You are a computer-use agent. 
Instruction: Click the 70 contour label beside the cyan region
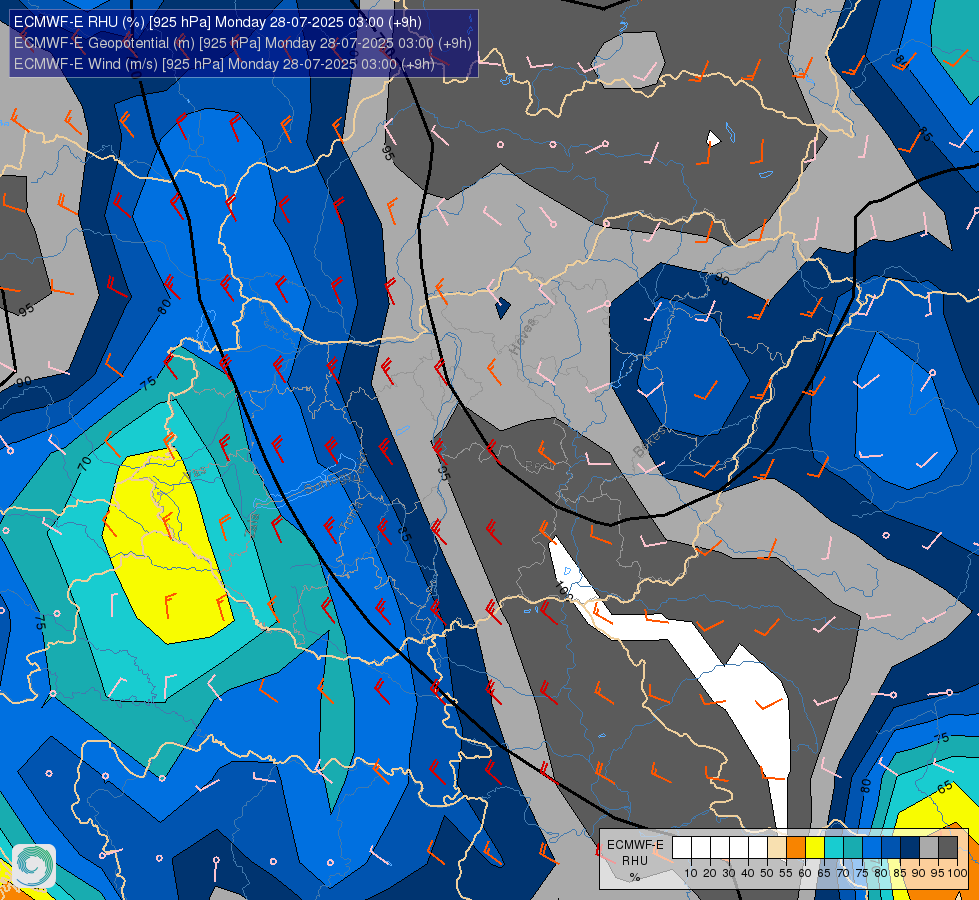pyautogui.click(x=84, y=463)
